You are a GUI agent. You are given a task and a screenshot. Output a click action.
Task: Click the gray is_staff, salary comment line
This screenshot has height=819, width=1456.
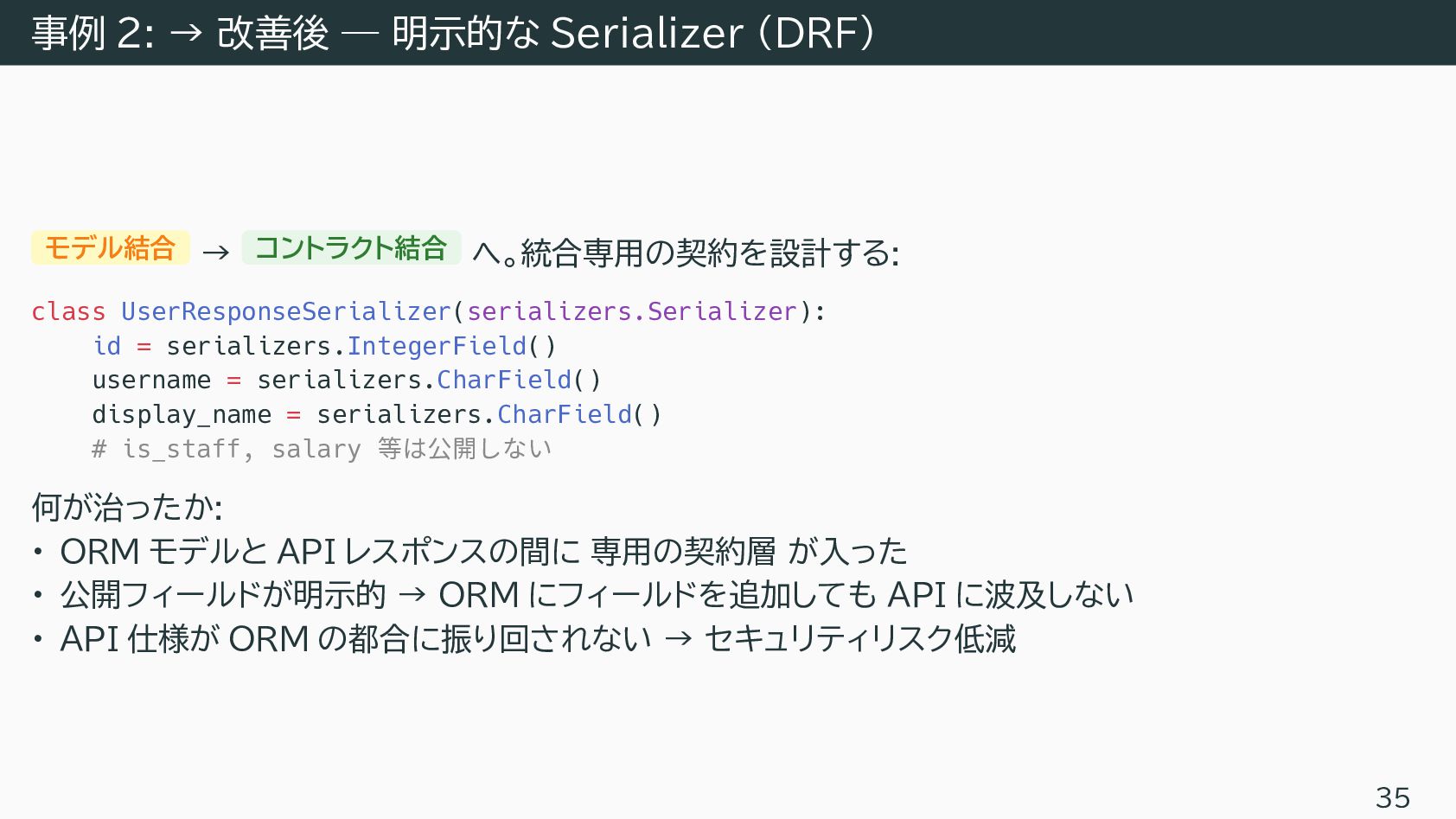click(x=322, y=449)
